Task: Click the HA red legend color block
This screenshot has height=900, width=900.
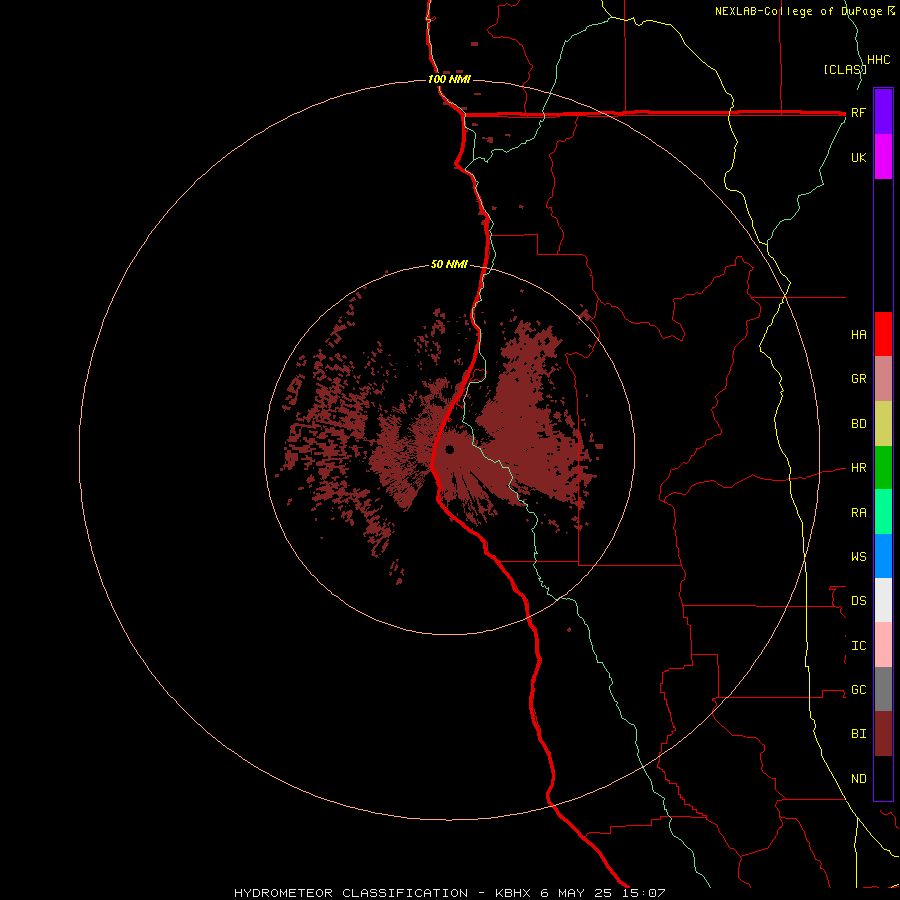Action: click(x=883, y=334)
